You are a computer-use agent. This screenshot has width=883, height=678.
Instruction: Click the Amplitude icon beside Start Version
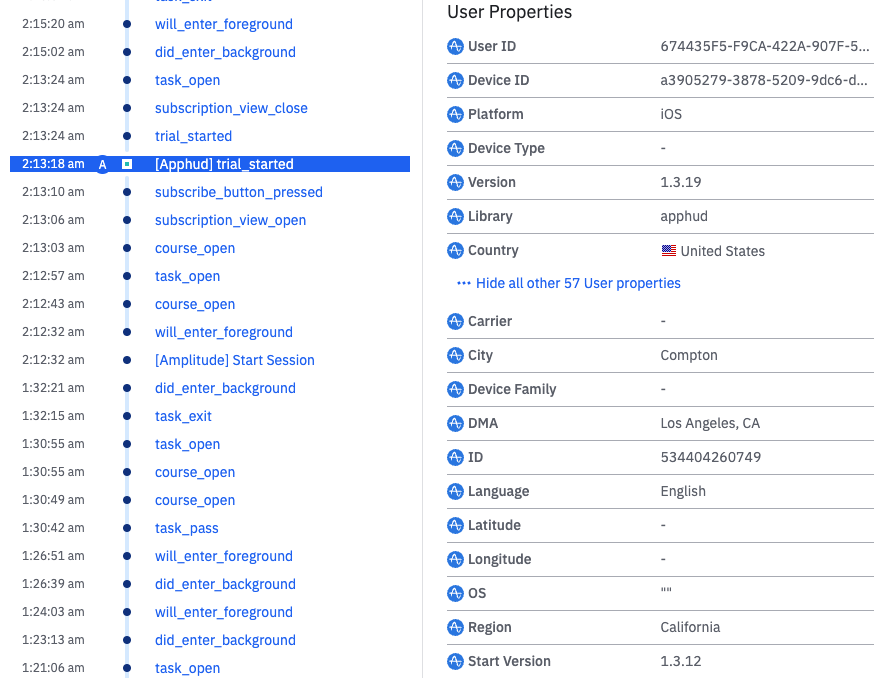click(x=456, y=661)
